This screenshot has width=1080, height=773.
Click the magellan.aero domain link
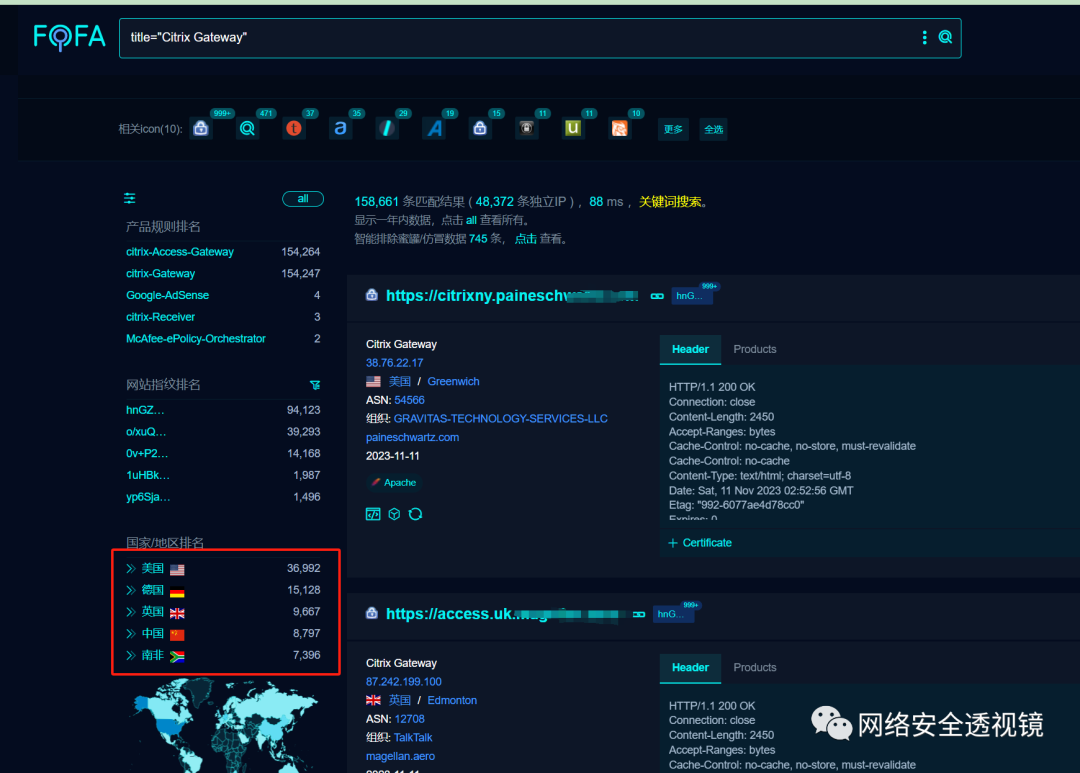[x=400, y=756]
